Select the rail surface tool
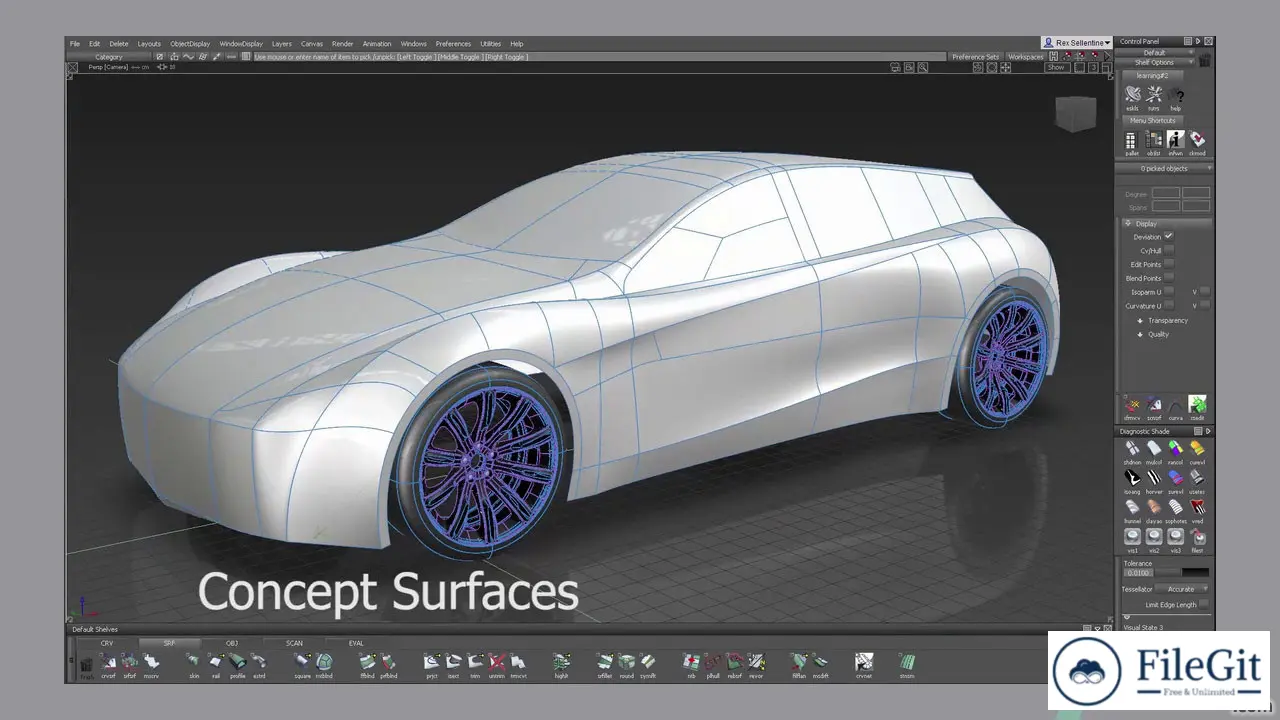Screen dimensions: 1280x720 [x=215, y=664]
